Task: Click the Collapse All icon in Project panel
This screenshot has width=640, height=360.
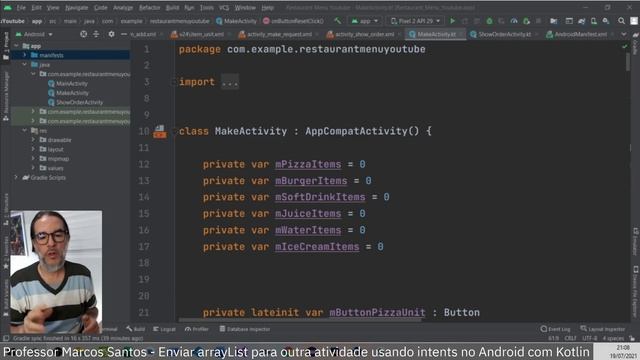Action: (96, 34)
